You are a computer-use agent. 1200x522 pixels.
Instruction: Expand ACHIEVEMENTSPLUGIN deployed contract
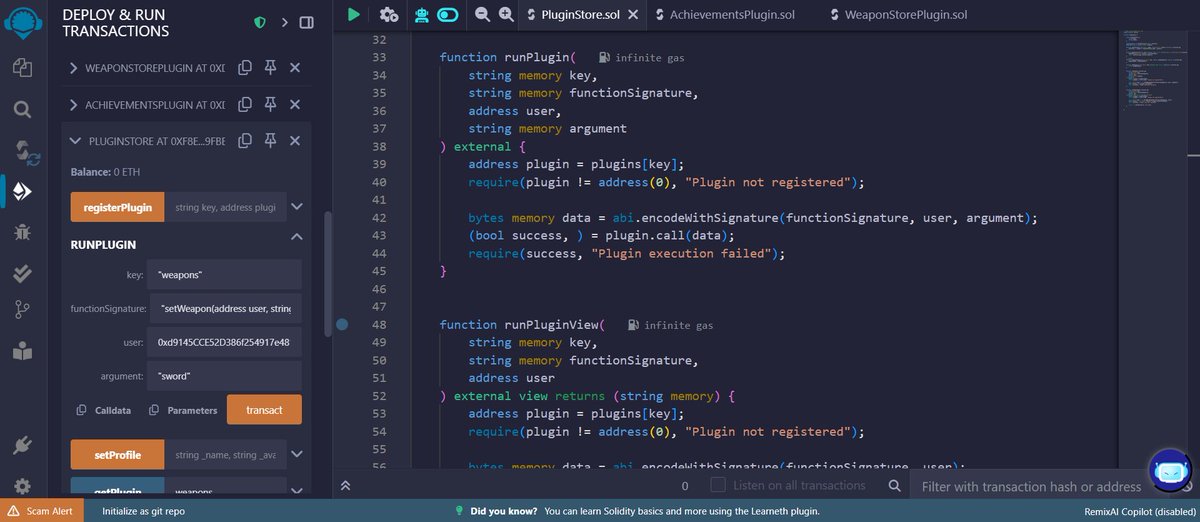[75, 104]
